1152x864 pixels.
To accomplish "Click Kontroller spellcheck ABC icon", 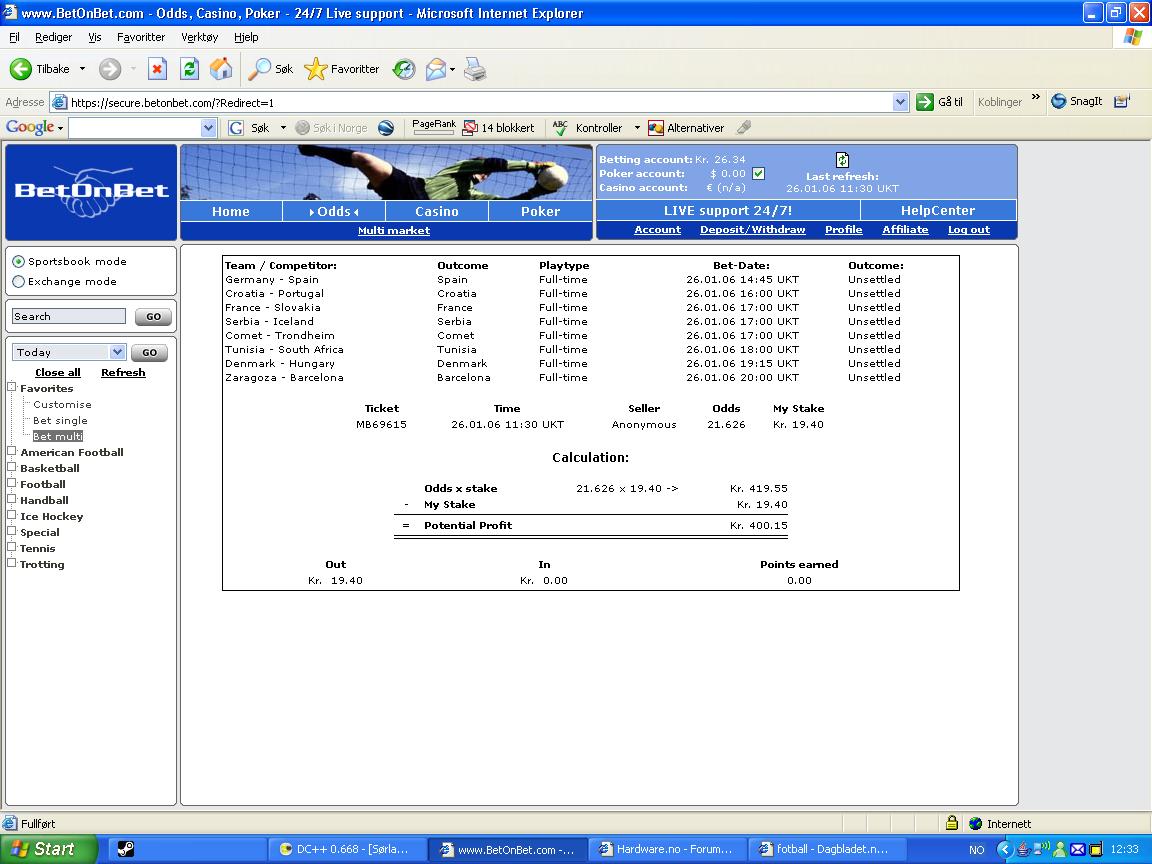I will 560,128.
